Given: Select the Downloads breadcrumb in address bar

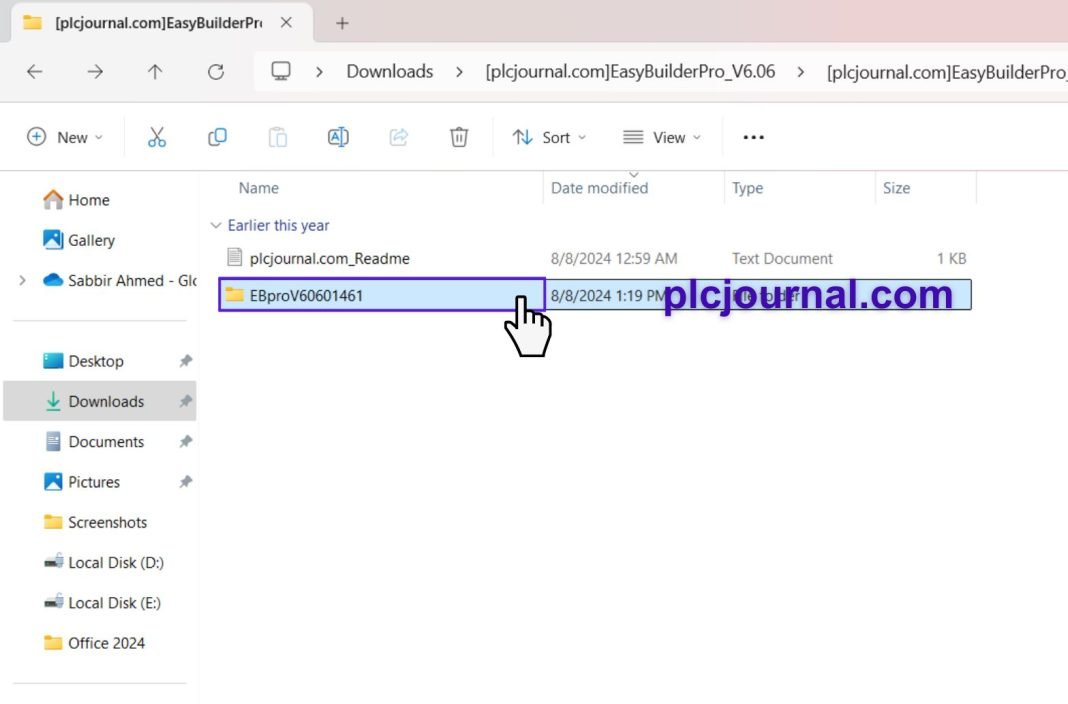Looking at the screenshot, I should (x=389, y=72).
